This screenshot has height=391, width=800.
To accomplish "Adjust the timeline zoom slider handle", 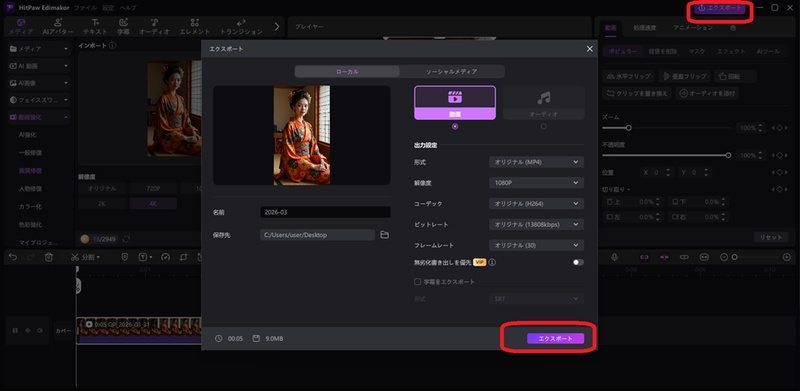I will click(x=735, y=257).
